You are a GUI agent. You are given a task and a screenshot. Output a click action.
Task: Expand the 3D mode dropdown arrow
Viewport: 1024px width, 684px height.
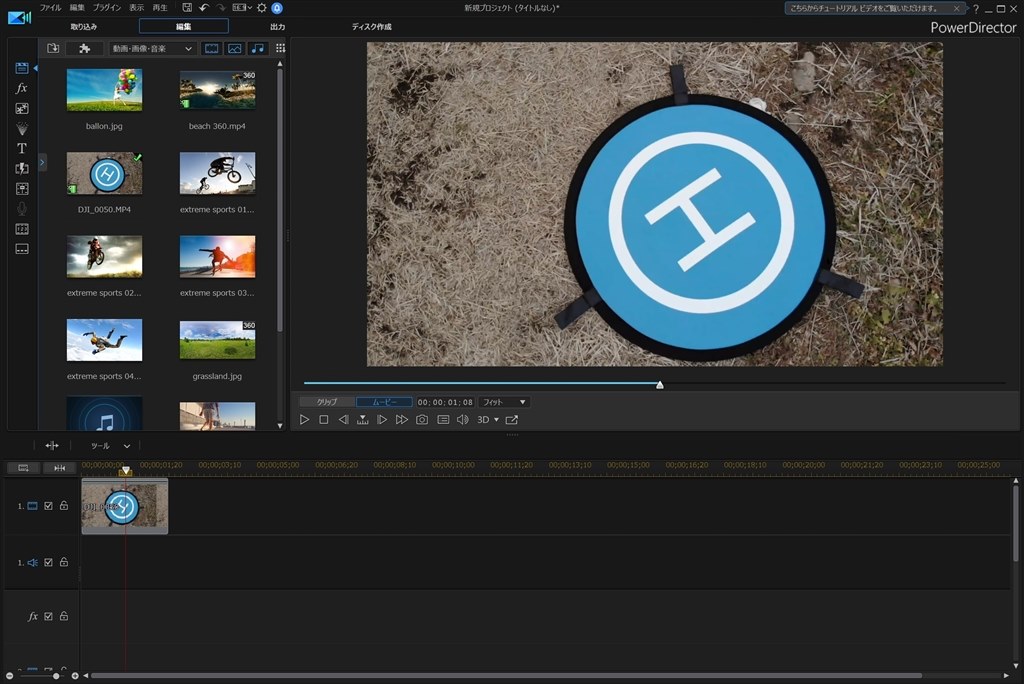(x=496, y=419)
